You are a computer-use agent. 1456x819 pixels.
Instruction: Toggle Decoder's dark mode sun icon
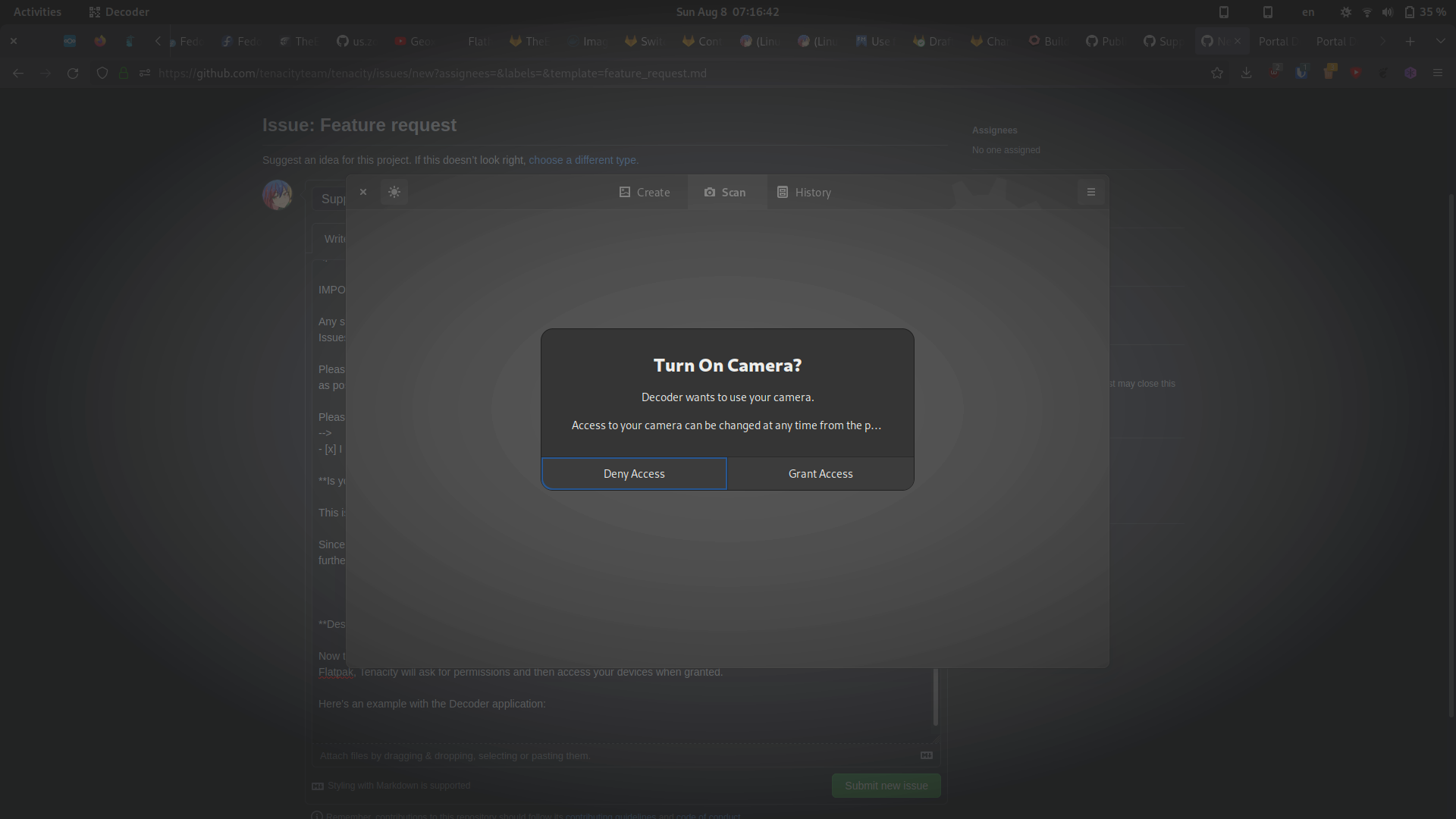(394, 193)
